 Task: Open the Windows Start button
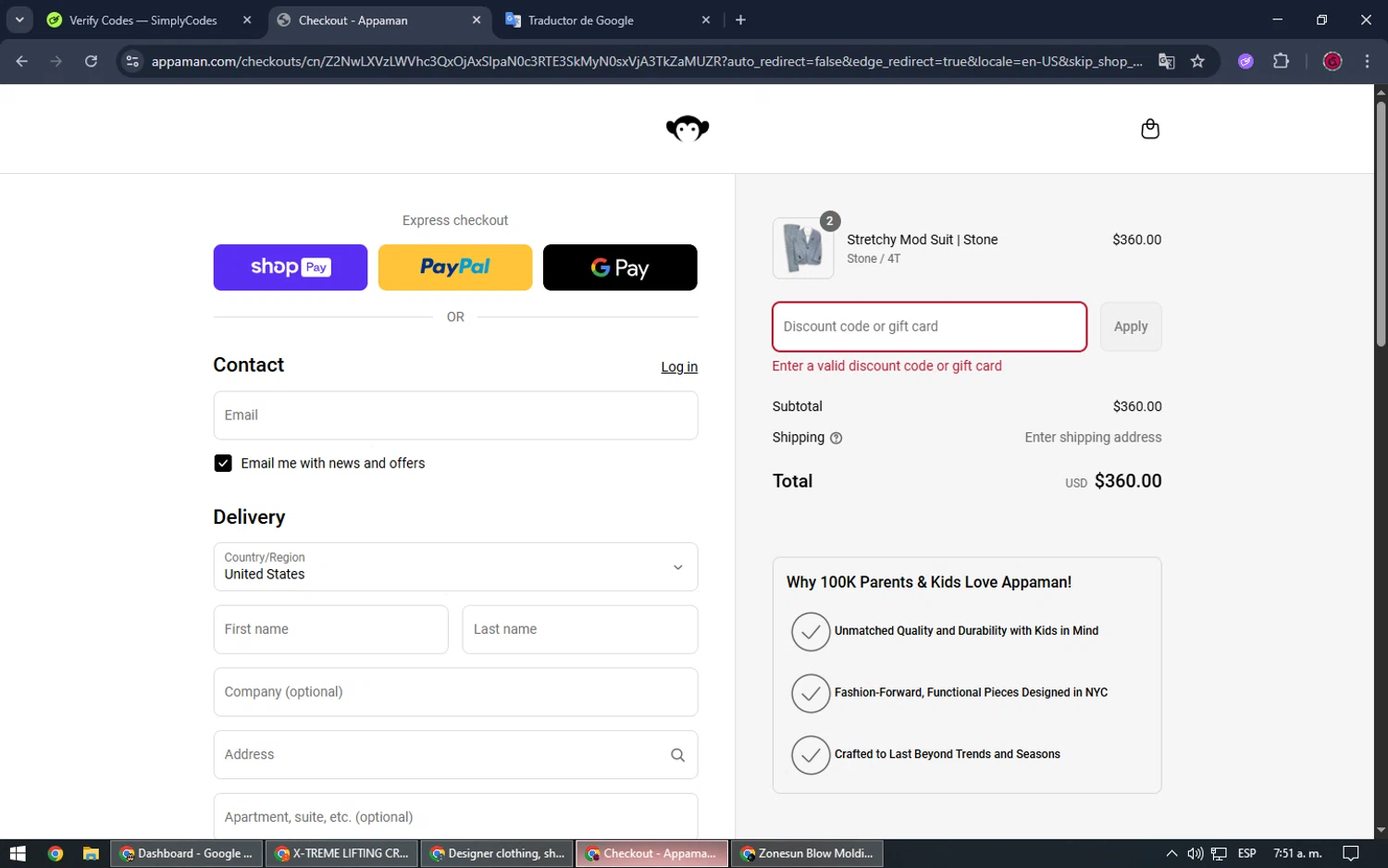click(x=18, y=853)
